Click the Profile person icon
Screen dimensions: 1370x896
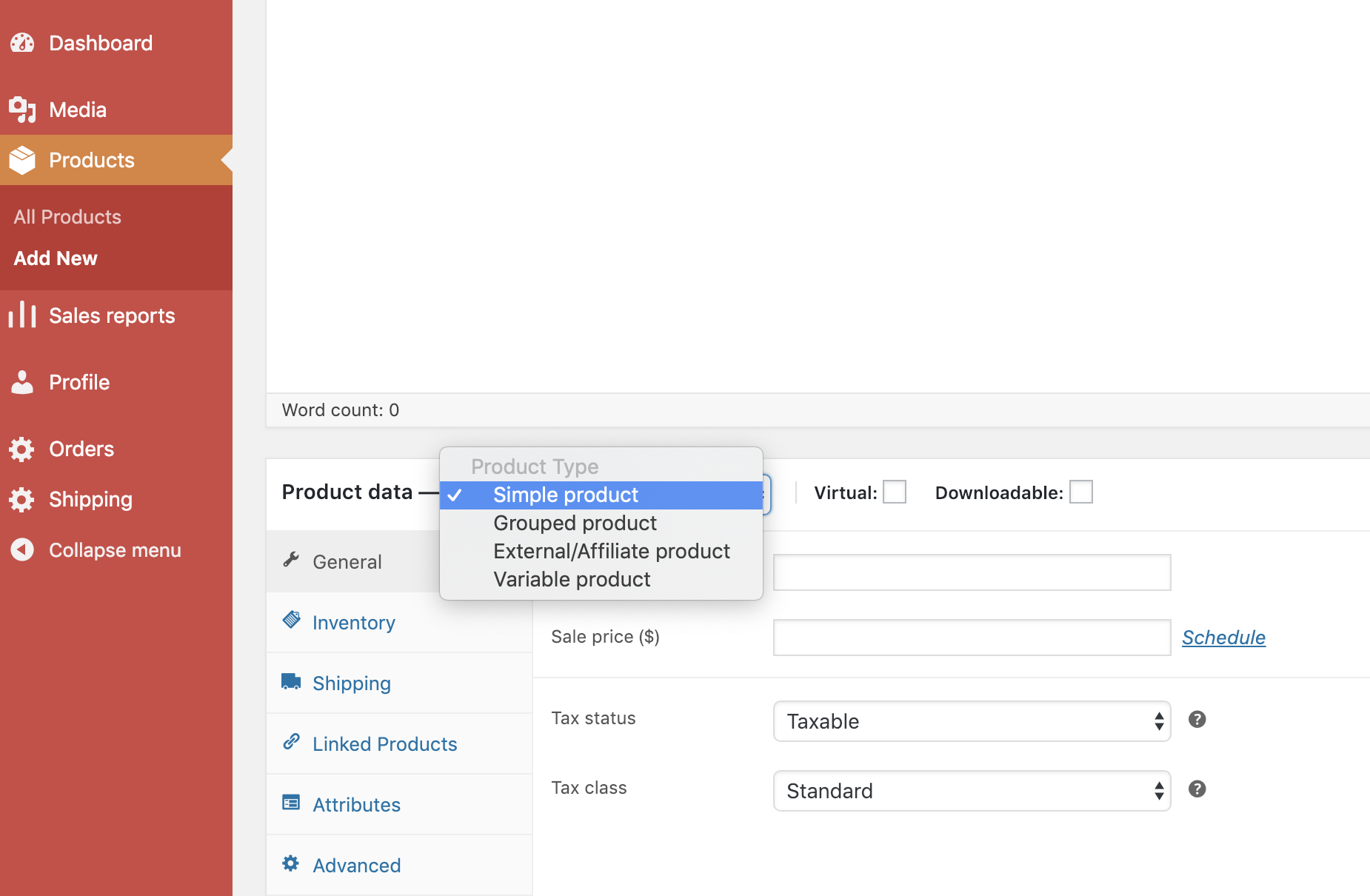point(22,382)
